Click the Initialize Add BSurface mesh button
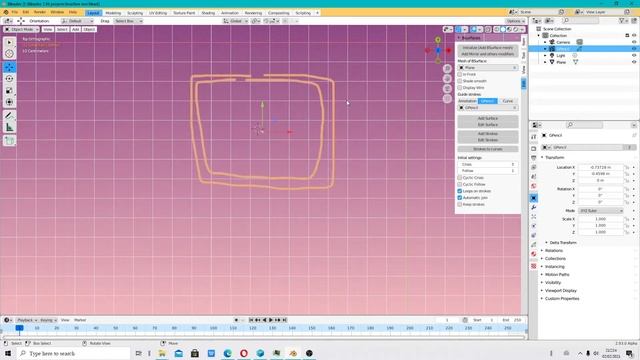 coord(488,48)
